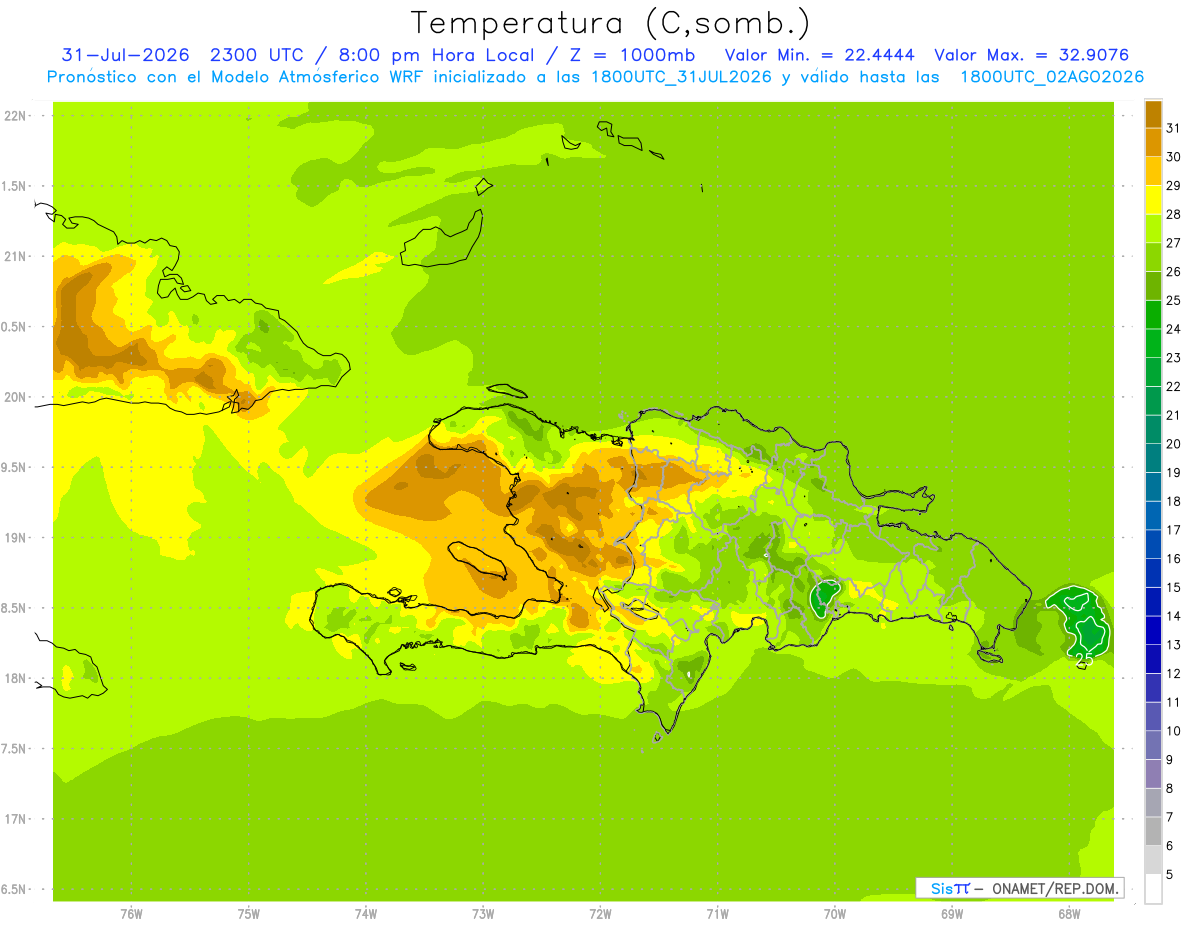This screenshot has height=927, width=1200.
Task: Click the "71W" longitude axis label
Action: coord(717,914)
